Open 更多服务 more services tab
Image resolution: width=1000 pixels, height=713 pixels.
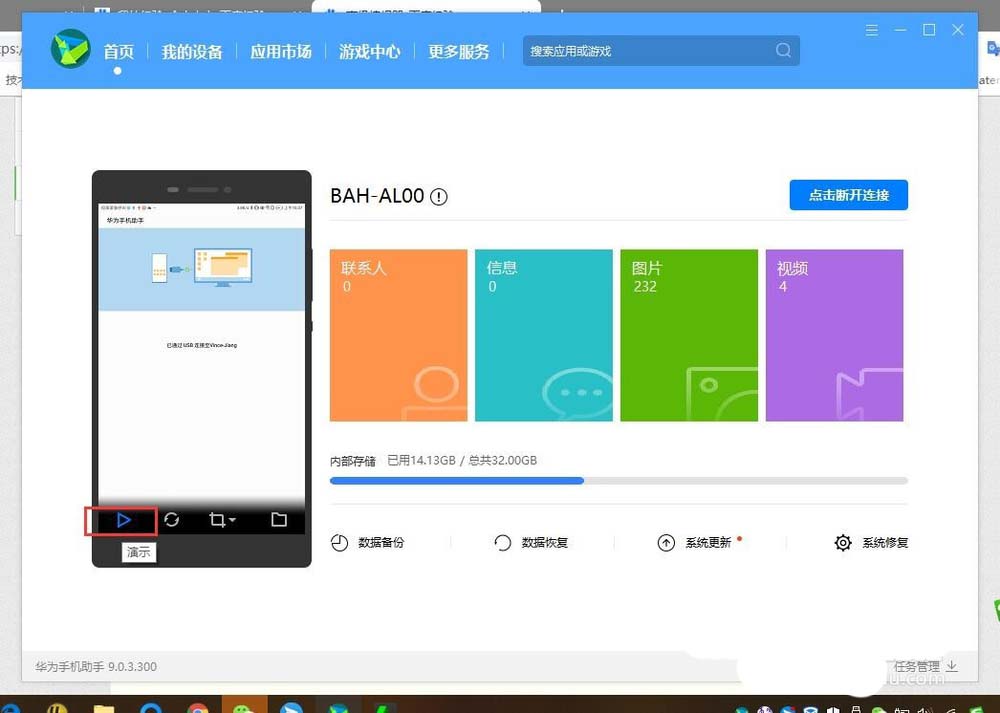459,51
